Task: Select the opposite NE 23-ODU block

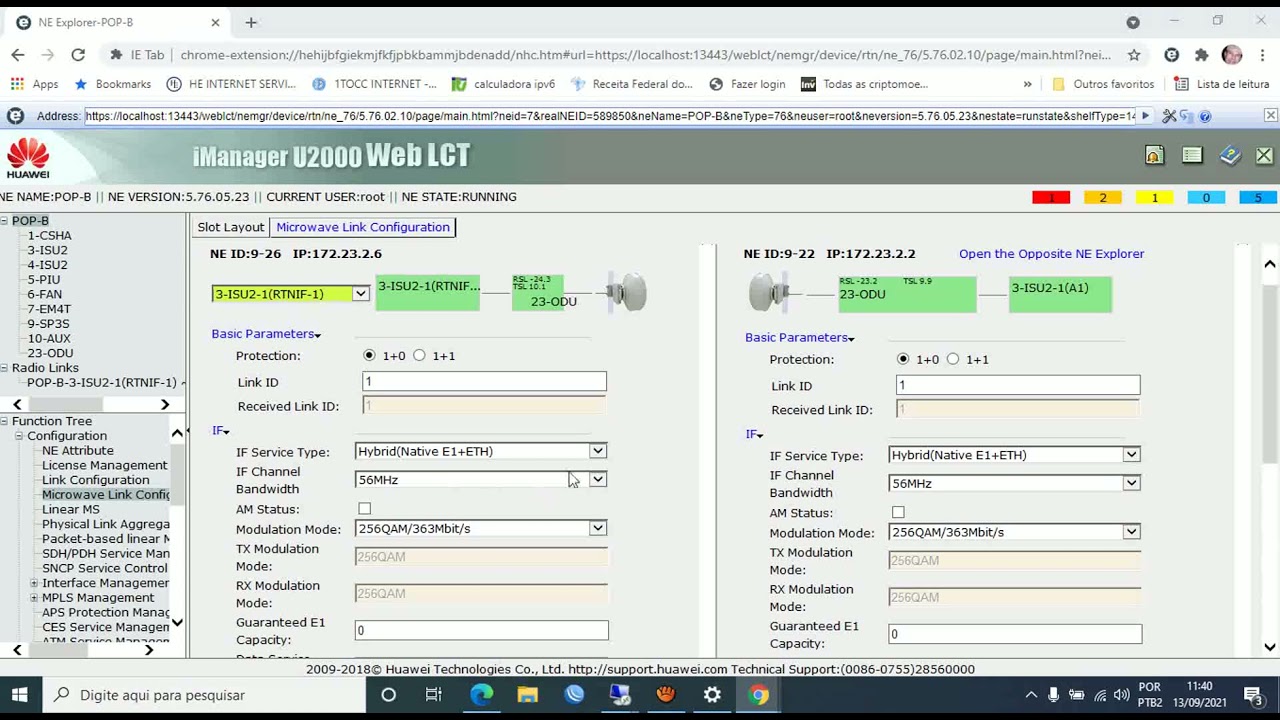Action: tap(906, 294)
